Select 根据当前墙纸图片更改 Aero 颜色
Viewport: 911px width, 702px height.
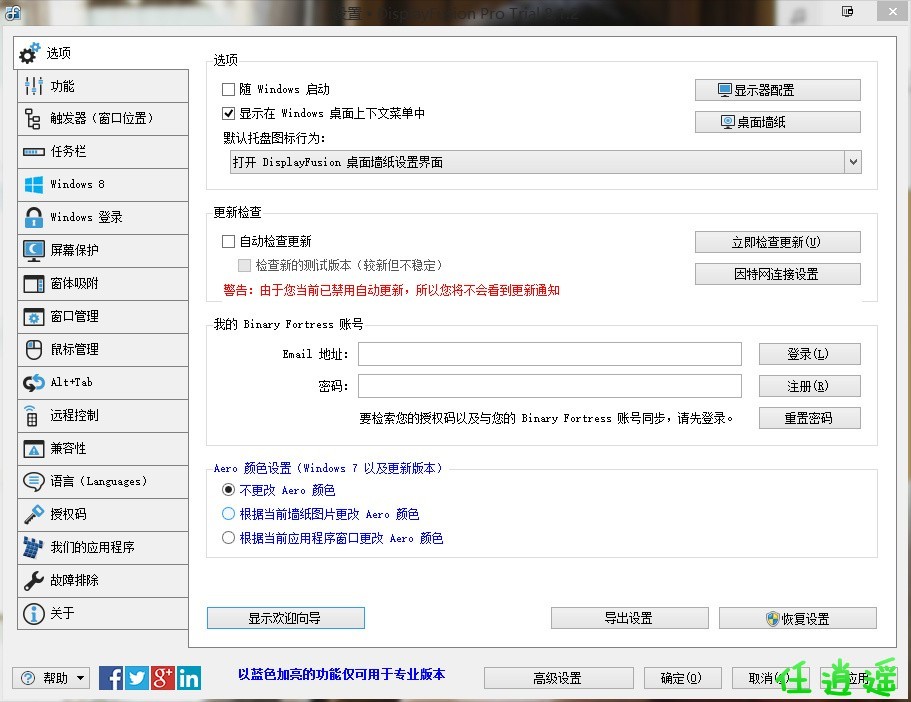228,514
